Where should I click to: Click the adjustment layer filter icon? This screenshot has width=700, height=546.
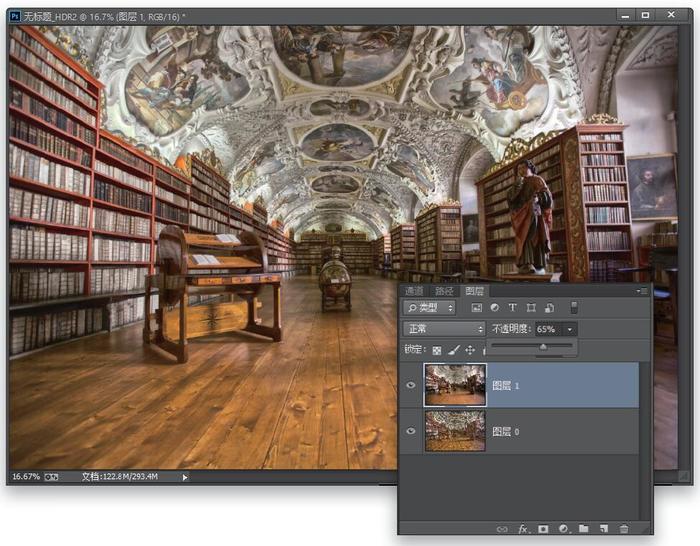495,308
